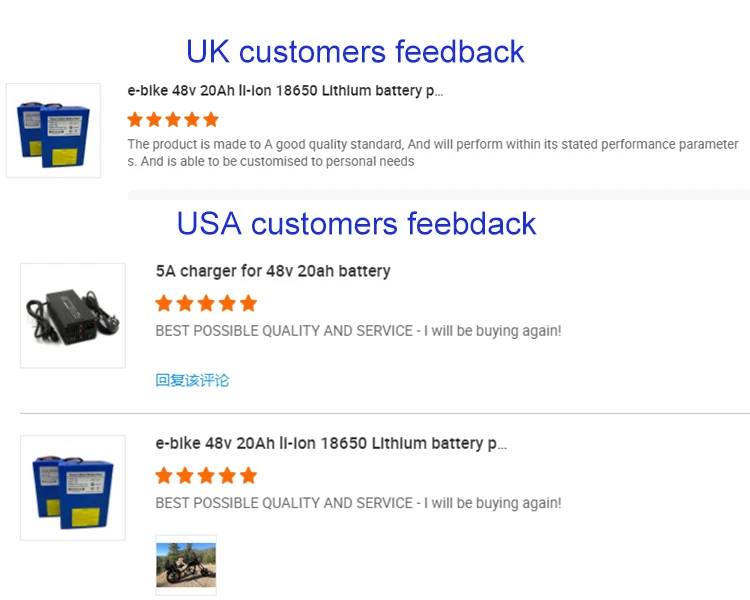The image size is (750, 600).
Task: Click the middle star of the 5A charger review
Action: [x=206, y=303]
